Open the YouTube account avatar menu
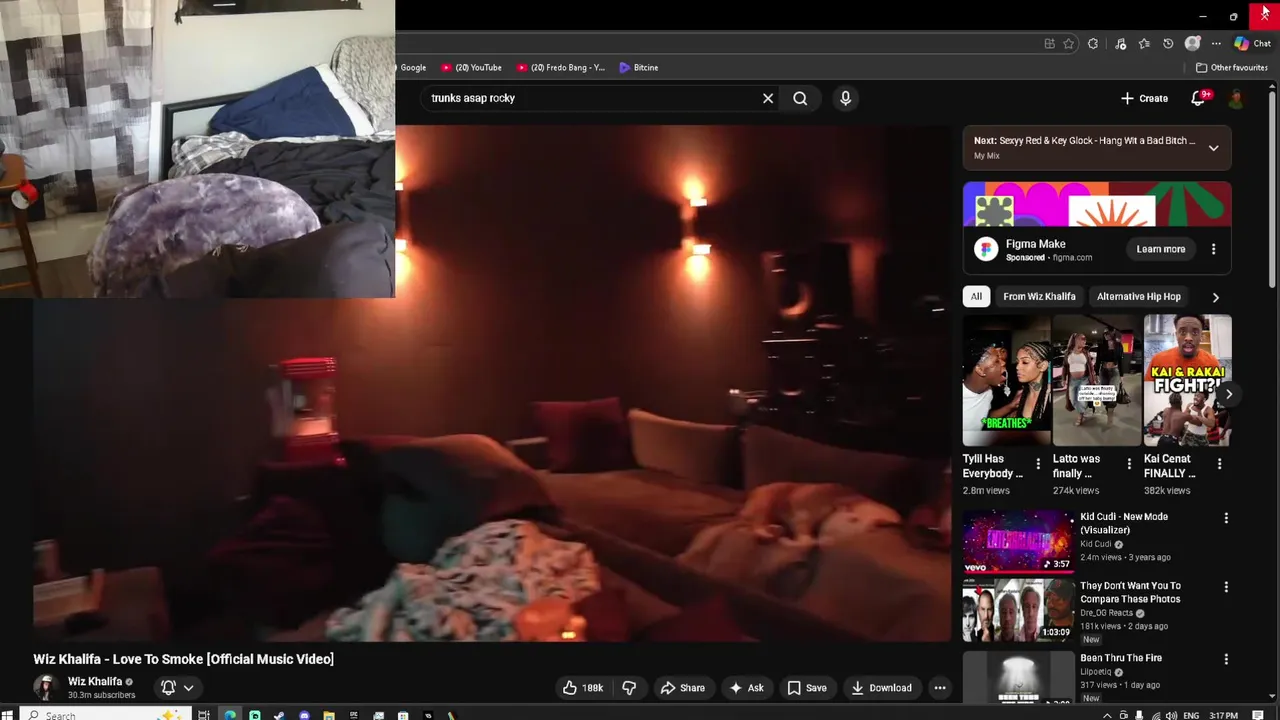Screen dimensions: 1280x720 pos(1237,98)
